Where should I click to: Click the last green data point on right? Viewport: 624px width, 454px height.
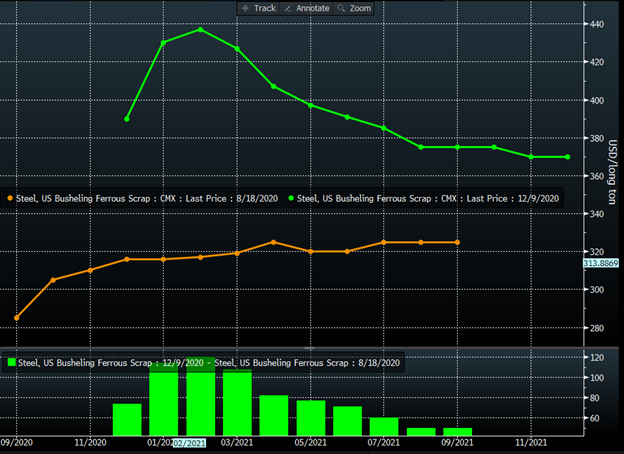[568, 157]
